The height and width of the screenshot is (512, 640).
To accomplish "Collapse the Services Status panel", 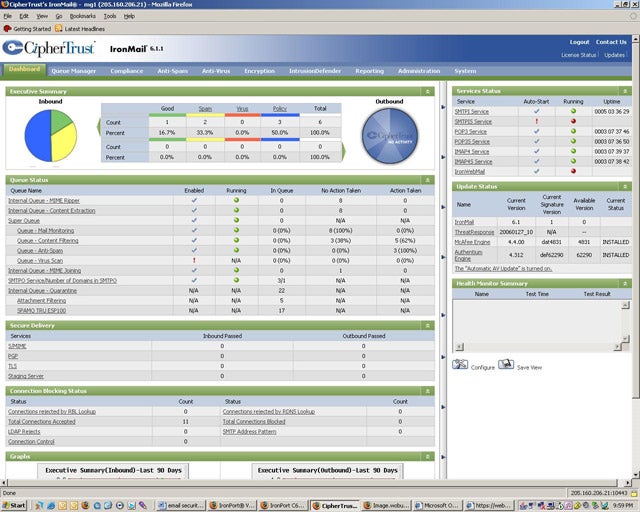I will tap(624, 91).
